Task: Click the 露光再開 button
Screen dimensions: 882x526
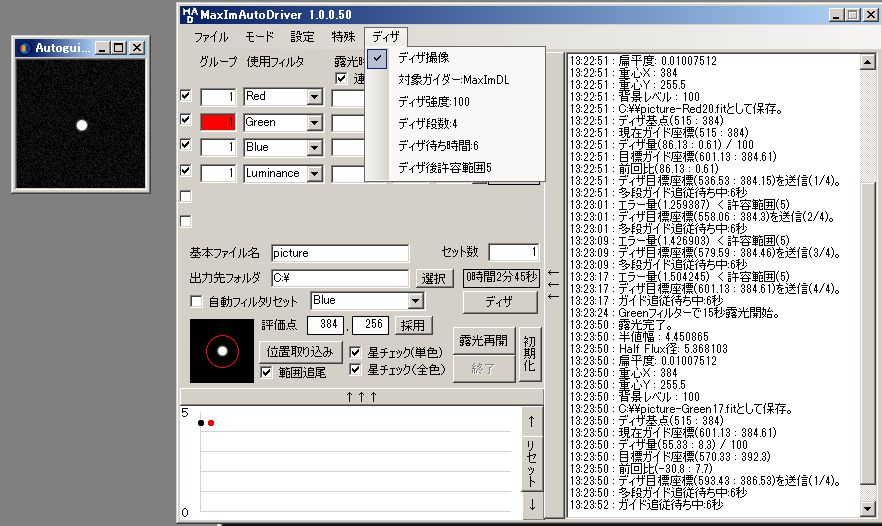Action: [483, 341]
